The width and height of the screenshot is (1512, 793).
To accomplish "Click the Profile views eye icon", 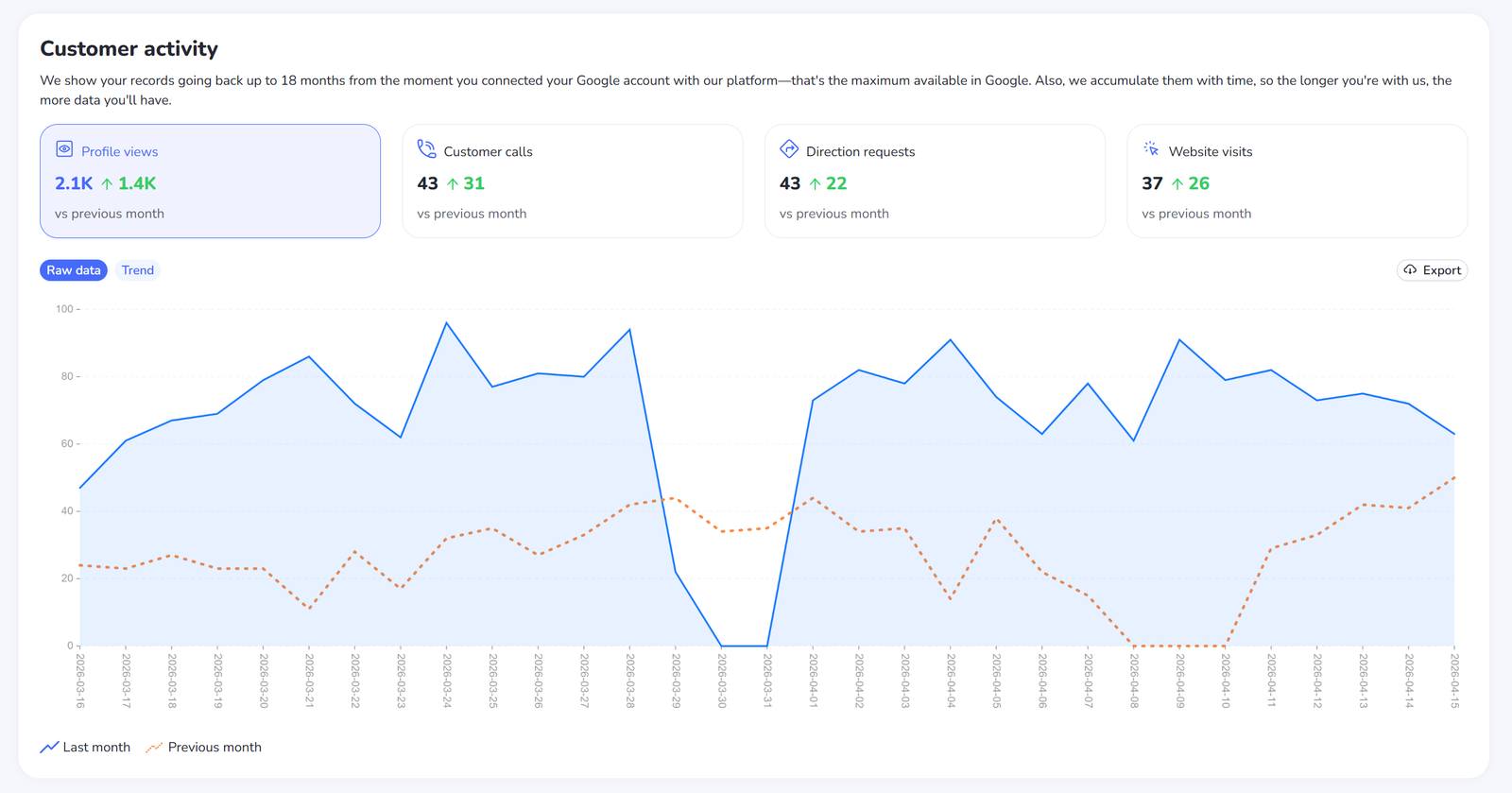I will 64,149.
